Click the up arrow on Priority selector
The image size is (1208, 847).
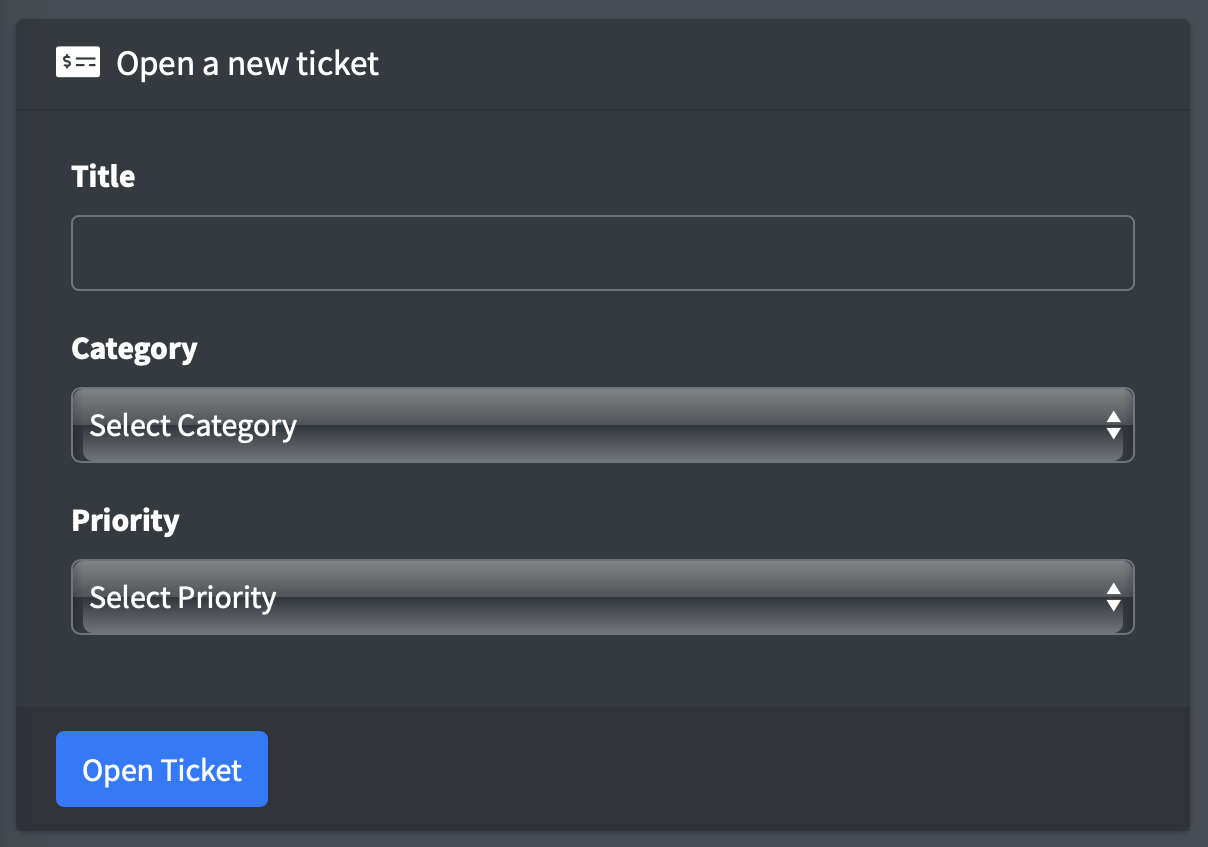1113,588
